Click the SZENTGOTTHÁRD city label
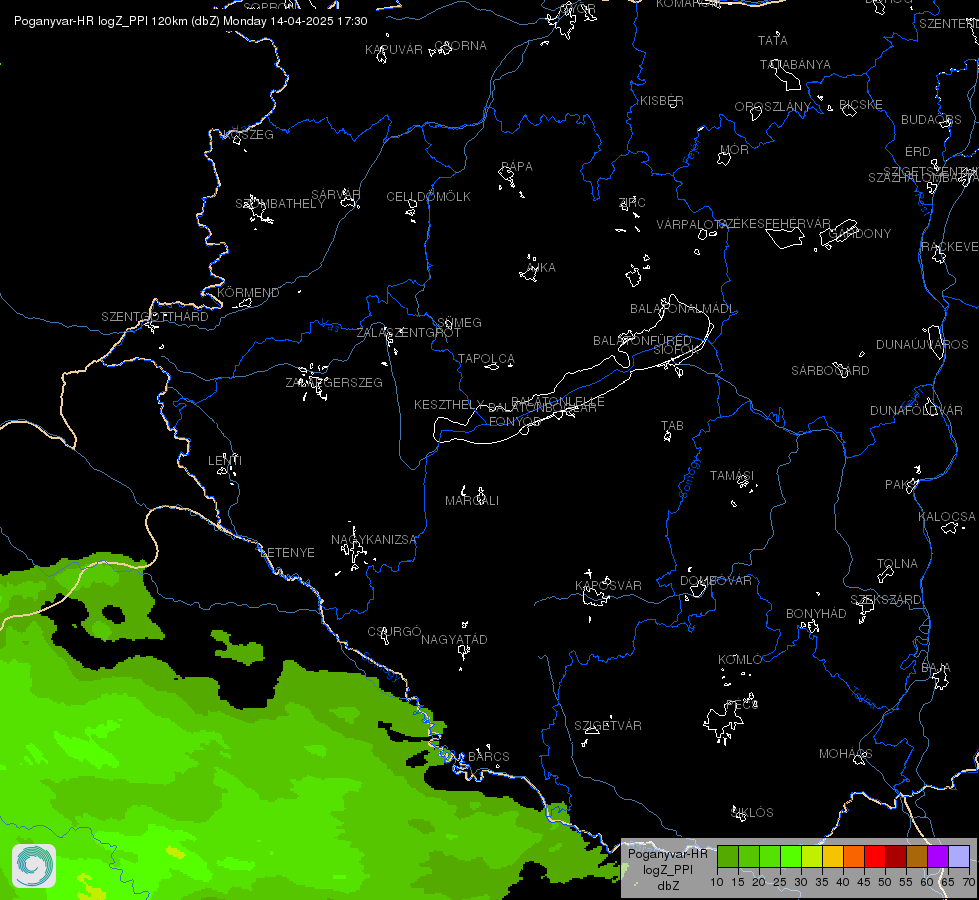This screenshot has width=979, height=900. click(155, 317)
